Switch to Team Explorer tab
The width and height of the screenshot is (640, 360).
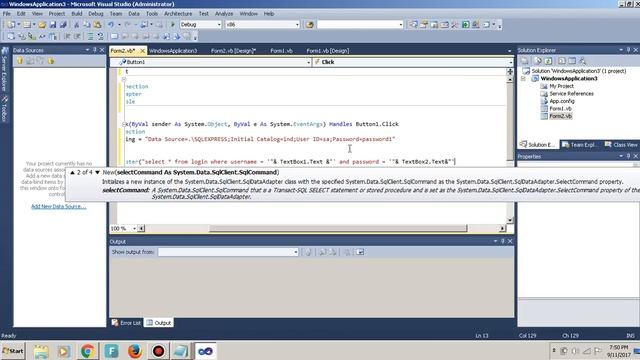coord(579,144)
